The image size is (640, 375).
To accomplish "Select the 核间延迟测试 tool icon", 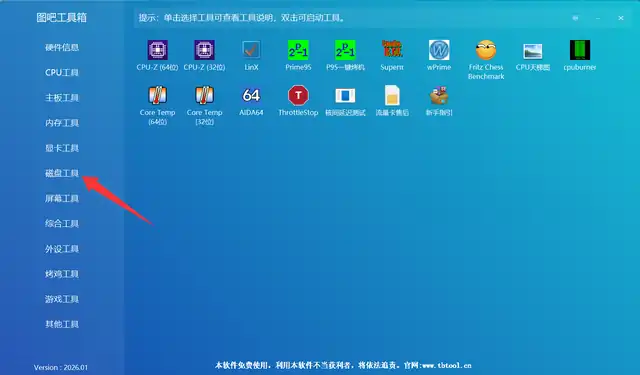I will [x=345, y=95].
